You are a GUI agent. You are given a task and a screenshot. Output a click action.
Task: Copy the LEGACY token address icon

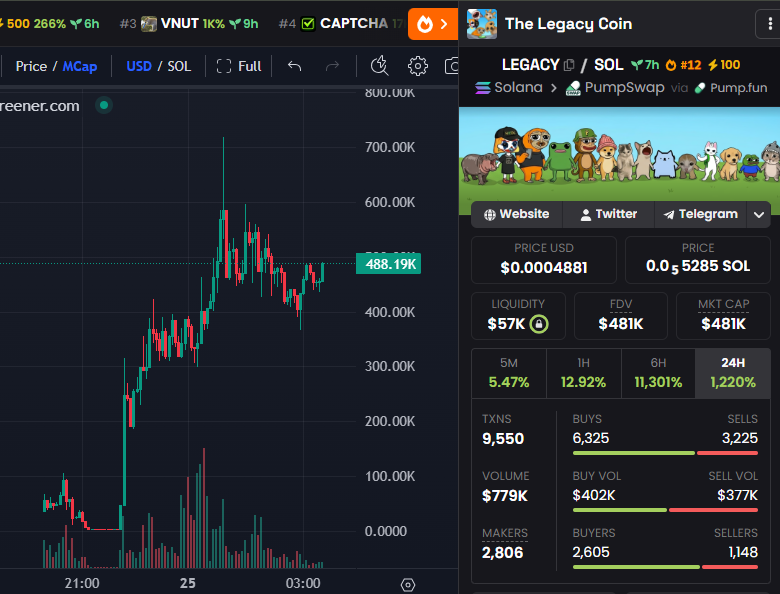569,65
